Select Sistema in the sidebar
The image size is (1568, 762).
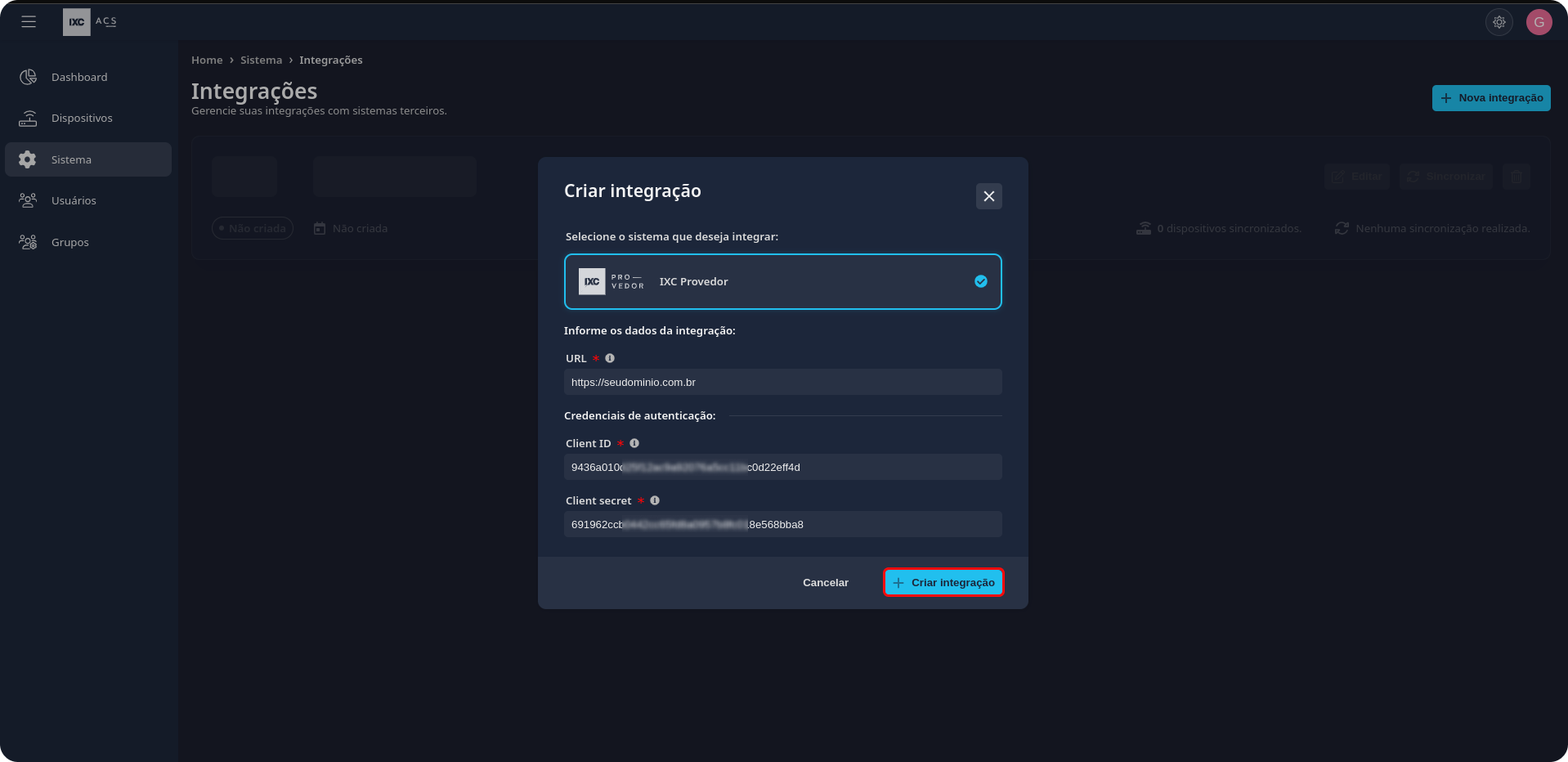88,159
